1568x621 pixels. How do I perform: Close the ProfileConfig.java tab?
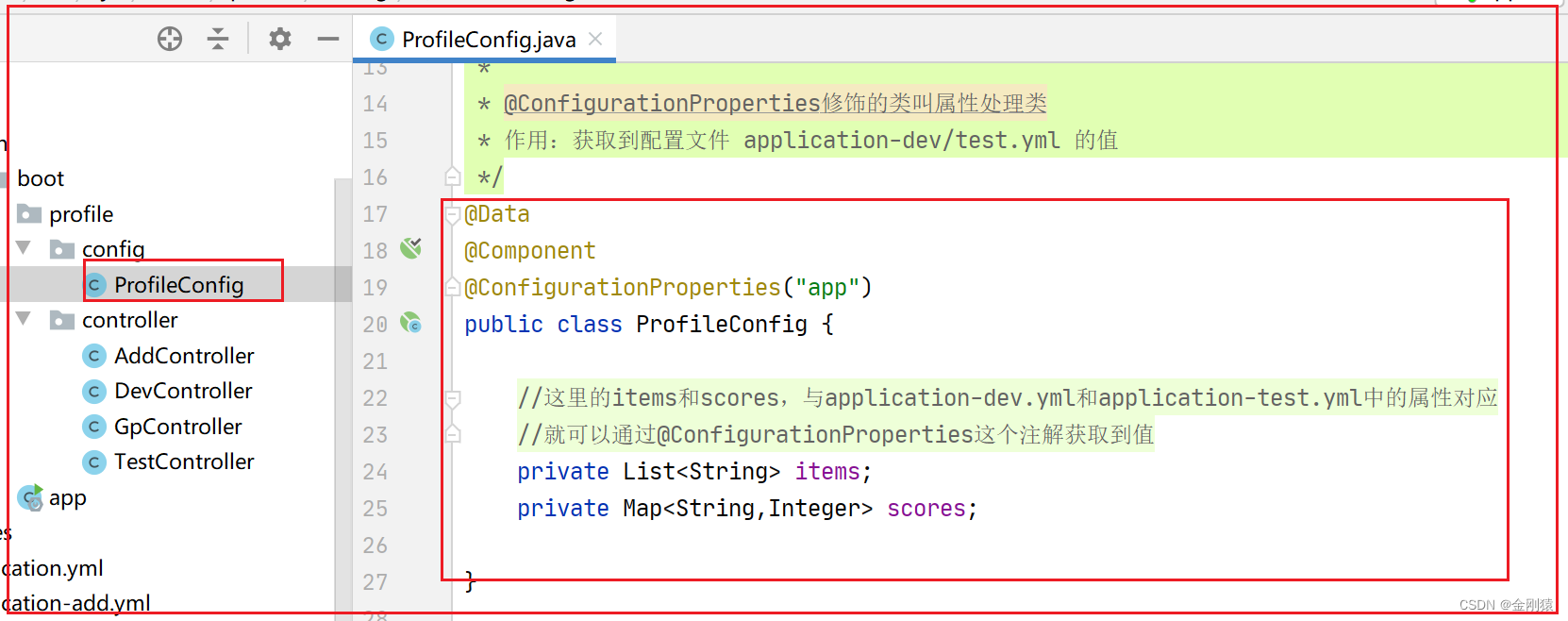595,39
